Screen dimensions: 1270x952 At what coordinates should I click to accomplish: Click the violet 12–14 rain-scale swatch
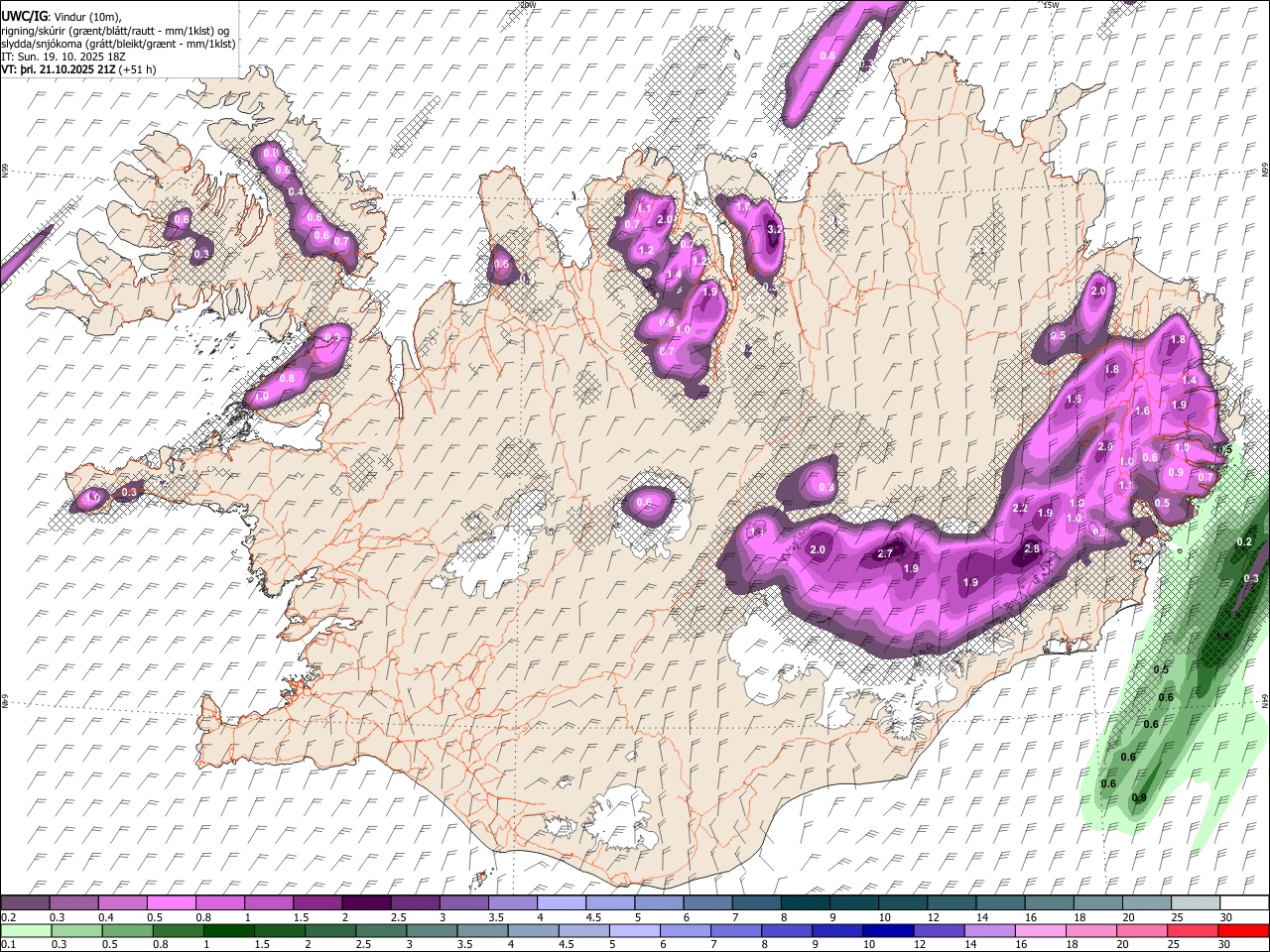point(939,931)
